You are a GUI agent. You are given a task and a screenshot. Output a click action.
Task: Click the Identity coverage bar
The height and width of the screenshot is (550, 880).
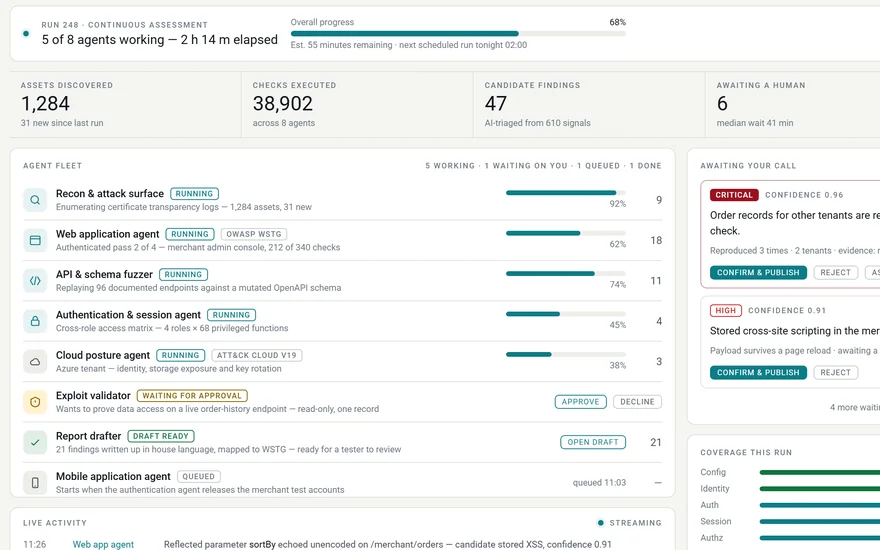coord(819,489)
